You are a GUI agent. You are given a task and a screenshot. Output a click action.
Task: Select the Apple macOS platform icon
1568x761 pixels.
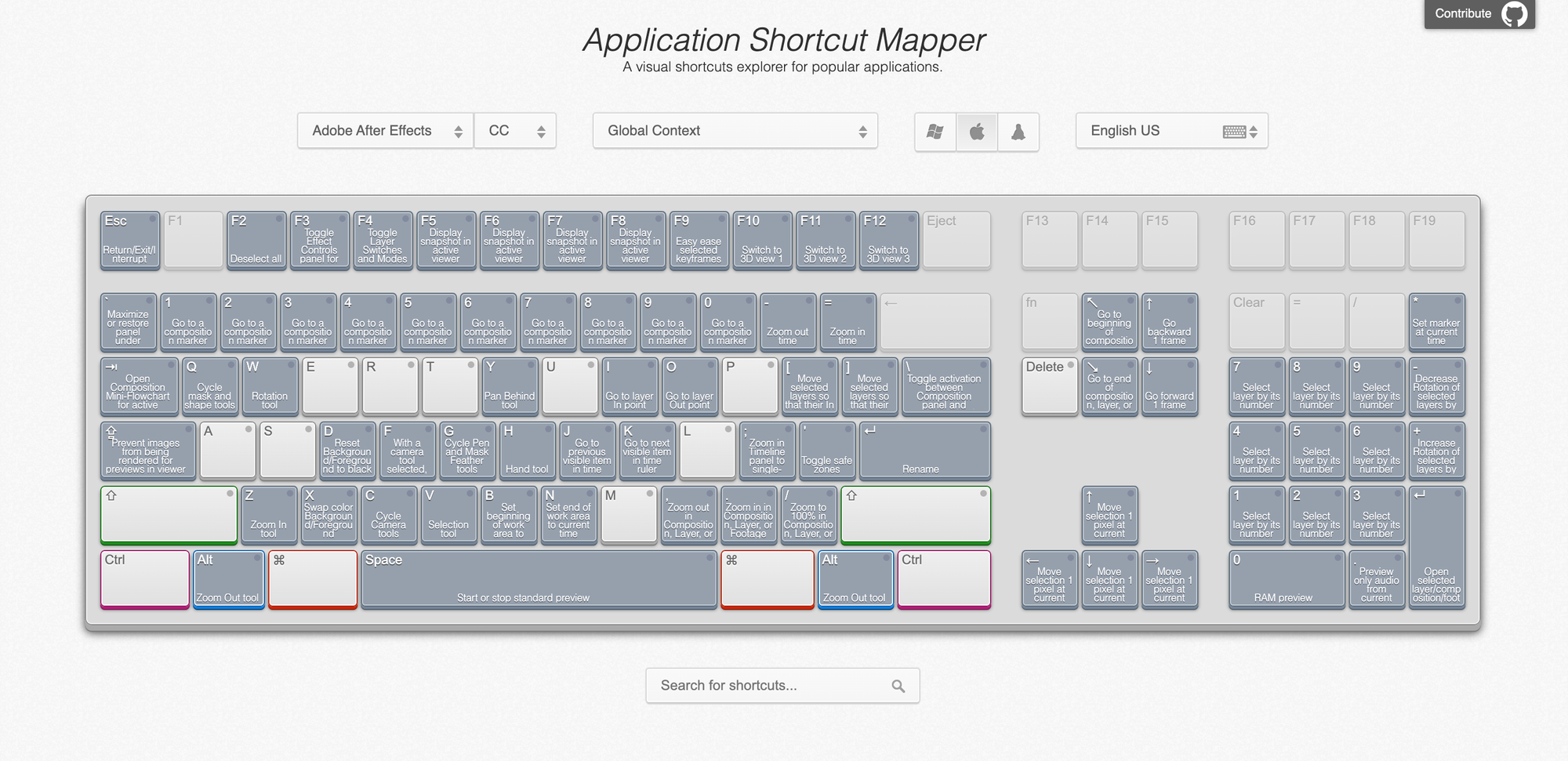pyautogui.click(x=977, y=132)
